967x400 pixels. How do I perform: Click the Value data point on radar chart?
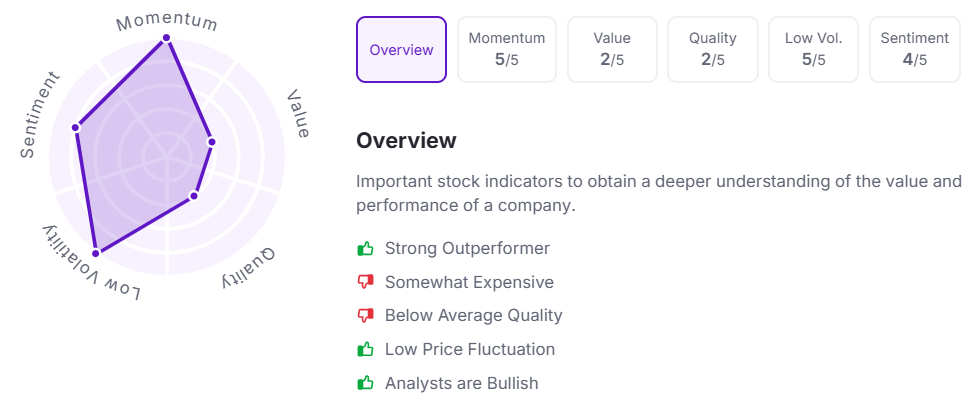(x=212, y=142)
